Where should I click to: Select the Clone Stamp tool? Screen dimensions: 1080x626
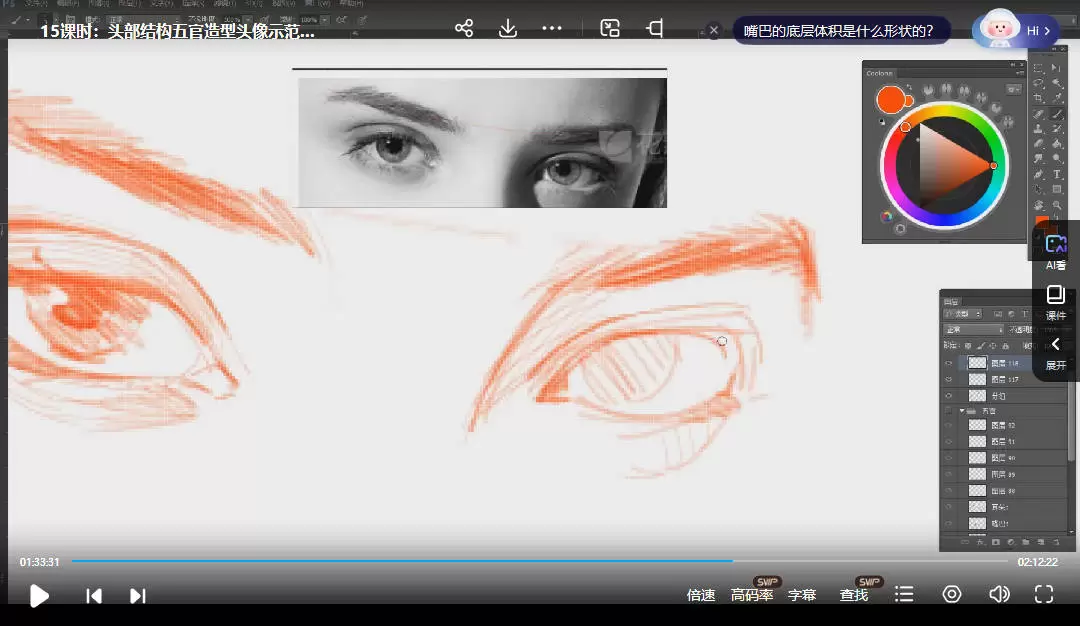(x=1038, y=129)
